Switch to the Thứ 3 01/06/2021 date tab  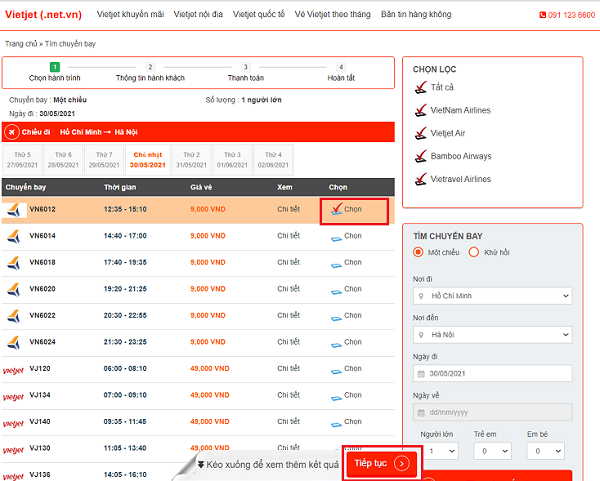coord(232,160)
